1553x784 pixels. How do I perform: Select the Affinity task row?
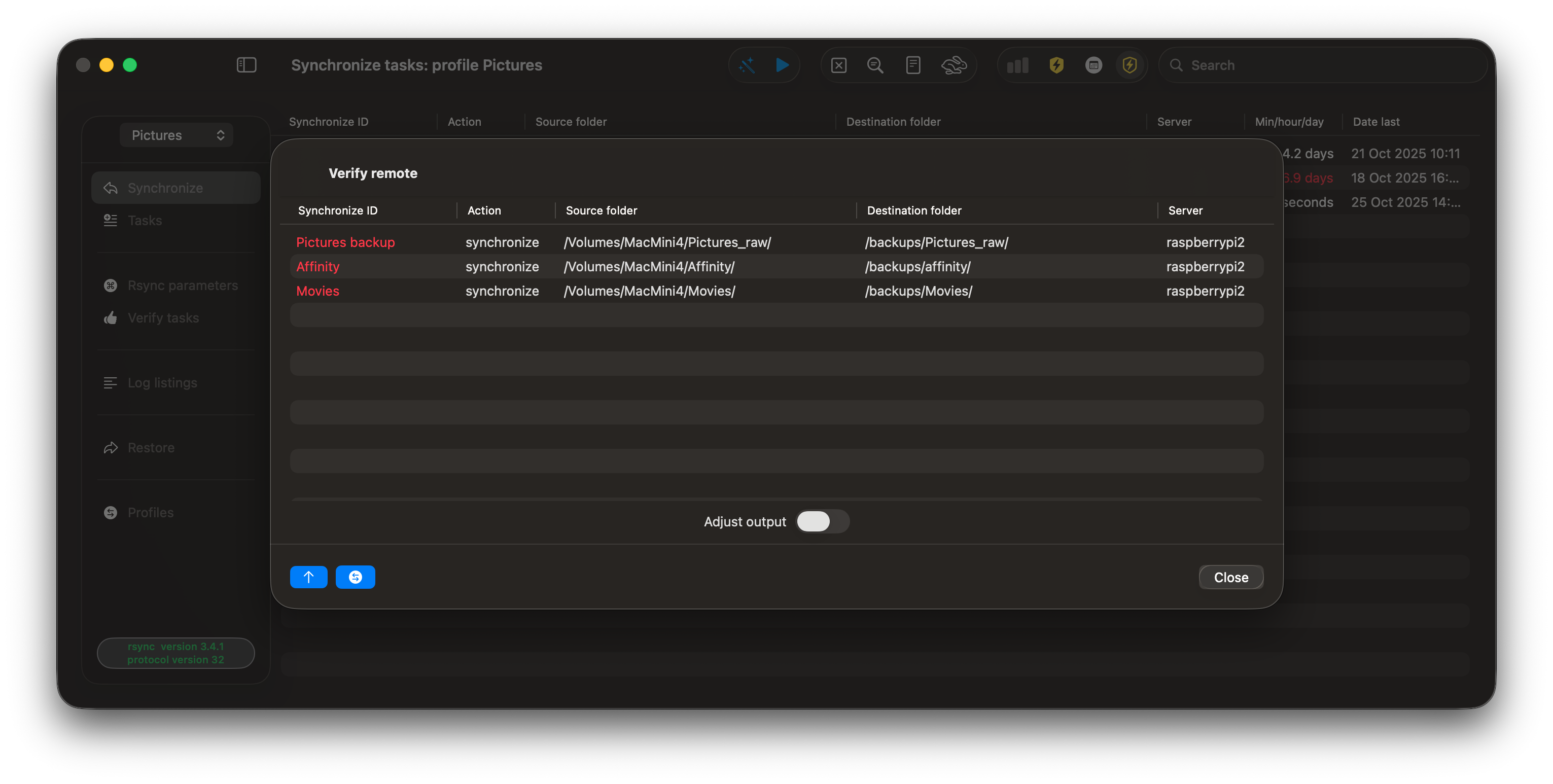click(x=317, y=266)
